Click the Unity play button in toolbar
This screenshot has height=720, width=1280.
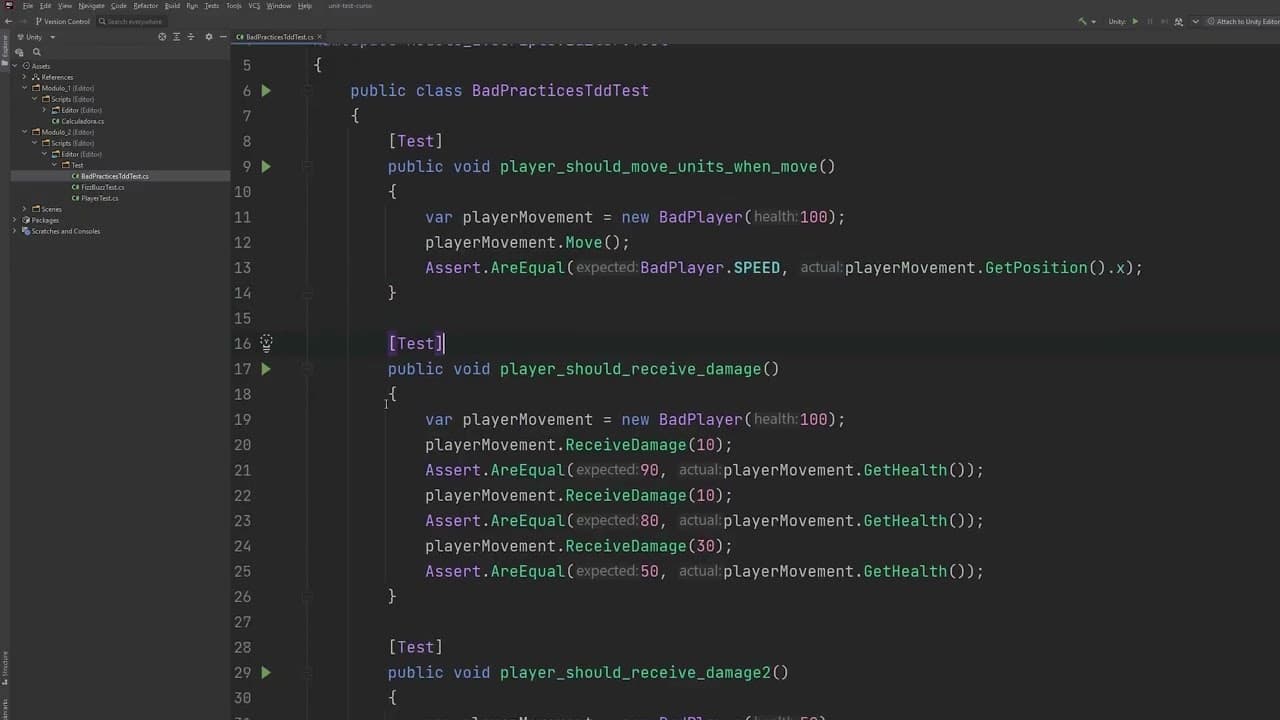coord(1135,21)
